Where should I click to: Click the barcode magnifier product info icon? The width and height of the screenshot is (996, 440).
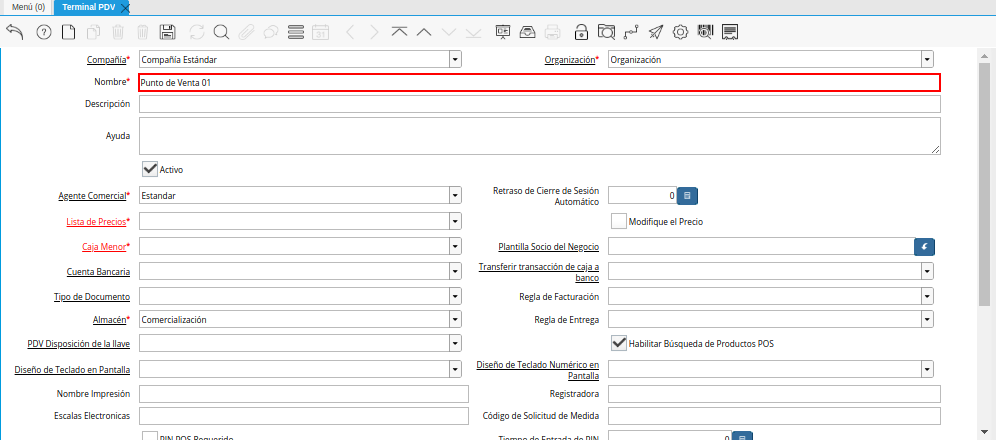point(706,32)
